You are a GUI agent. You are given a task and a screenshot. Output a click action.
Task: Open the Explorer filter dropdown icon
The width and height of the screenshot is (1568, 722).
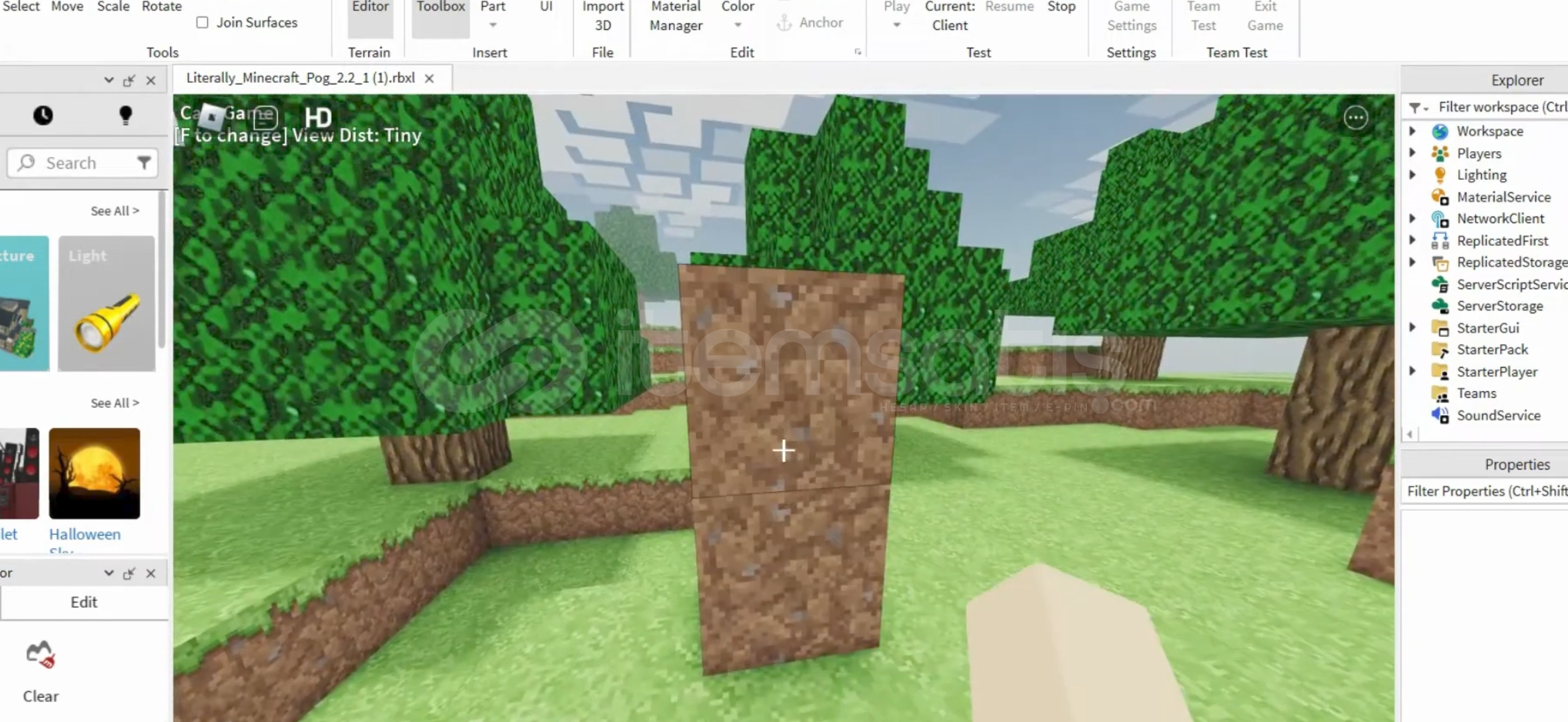(x=1418, y=108)
